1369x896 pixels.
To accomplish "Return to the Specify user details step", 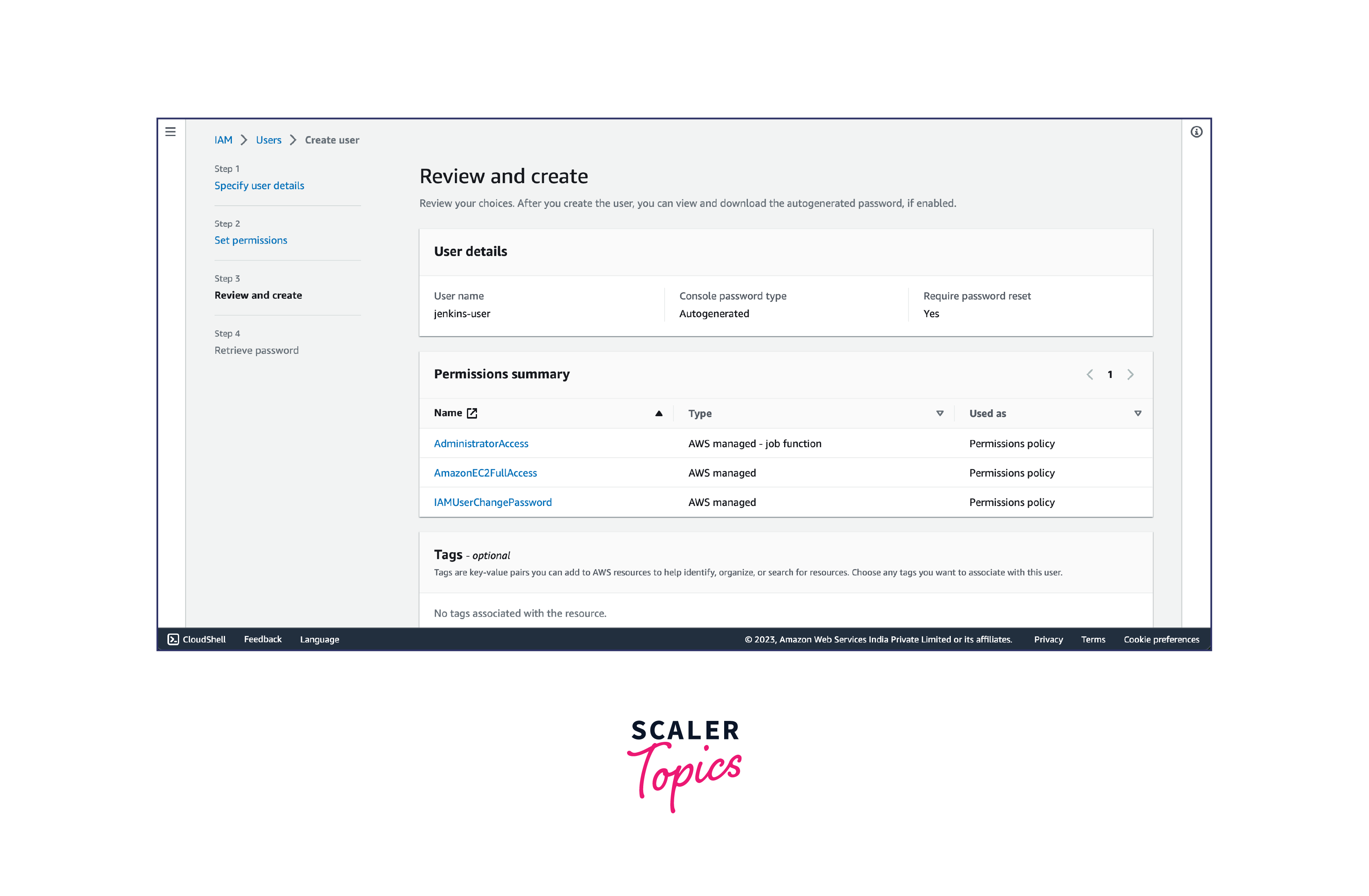I will coord(259,185).
